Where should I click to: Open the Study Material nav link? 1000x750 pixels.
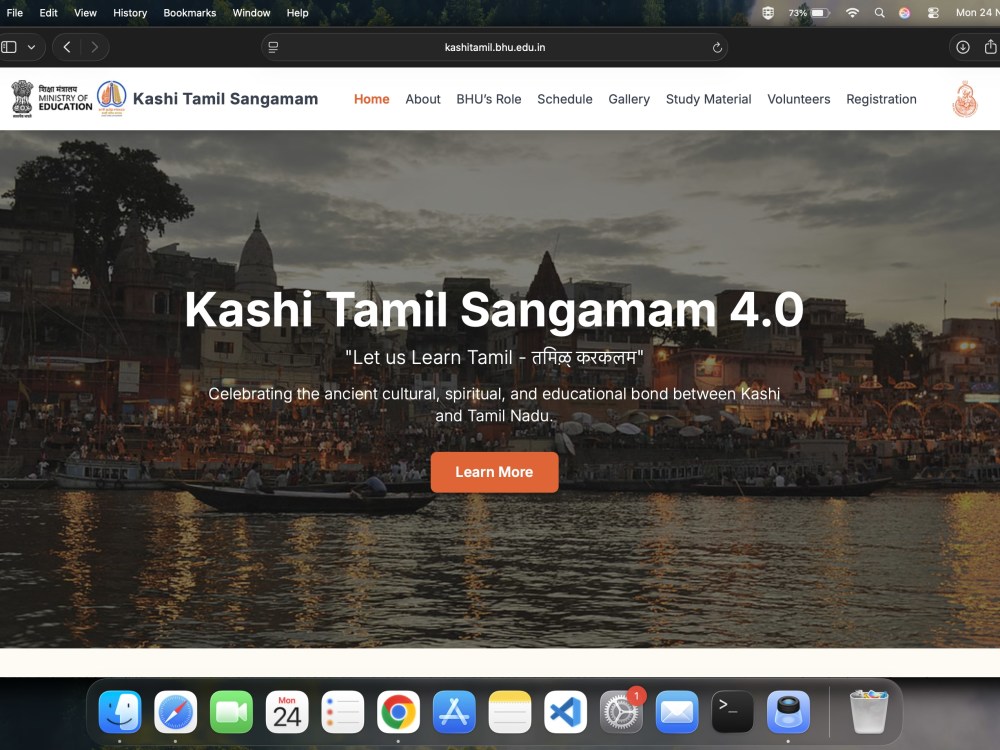(x=709, y=99)
